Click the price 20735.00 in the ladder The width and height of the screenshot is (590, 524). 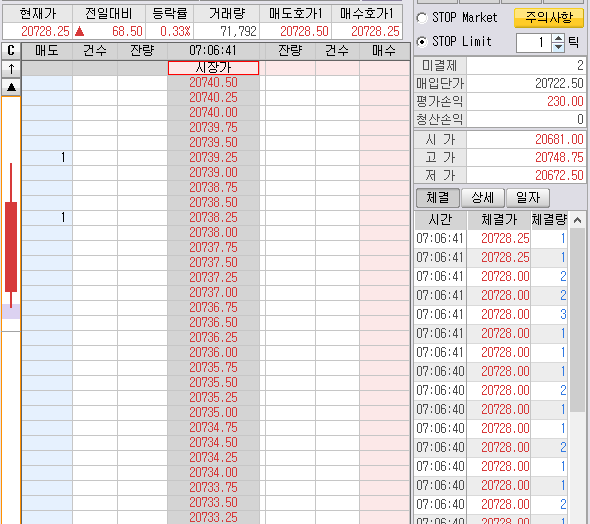point(213,413)
